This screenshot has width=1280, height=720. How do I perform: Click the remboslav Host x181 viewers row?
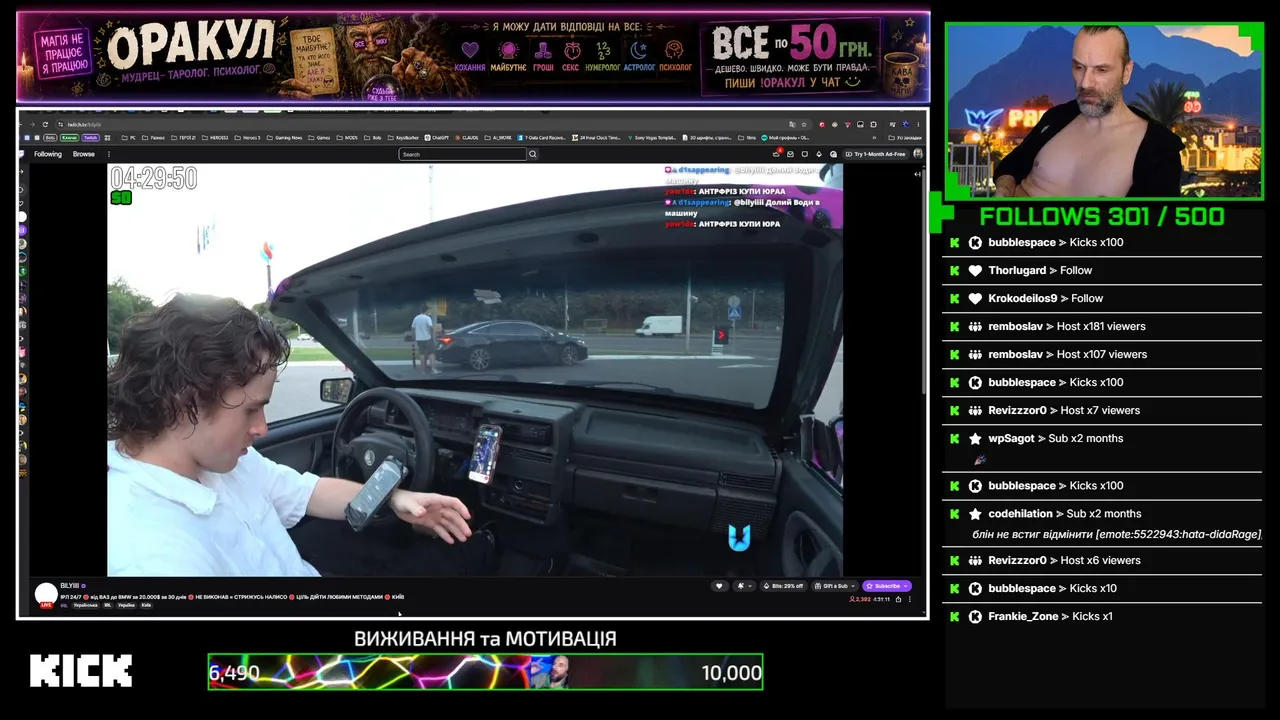pos(1102,326)
